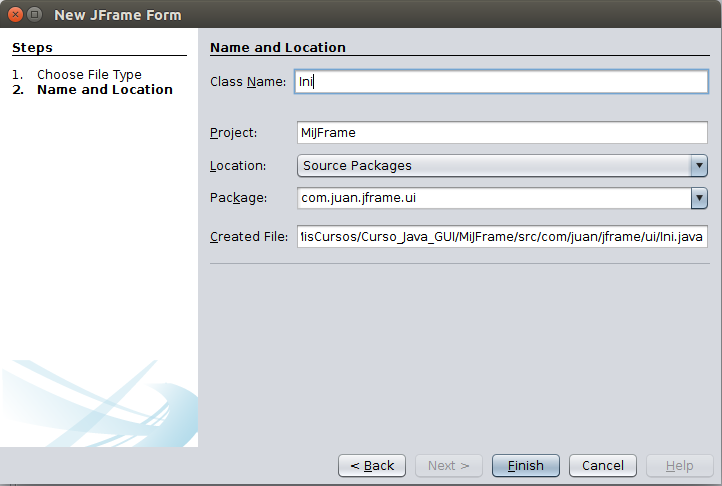This screenshot has width=722, height=486.
Task: Click the Created File label
Action: tap(249, 236)
